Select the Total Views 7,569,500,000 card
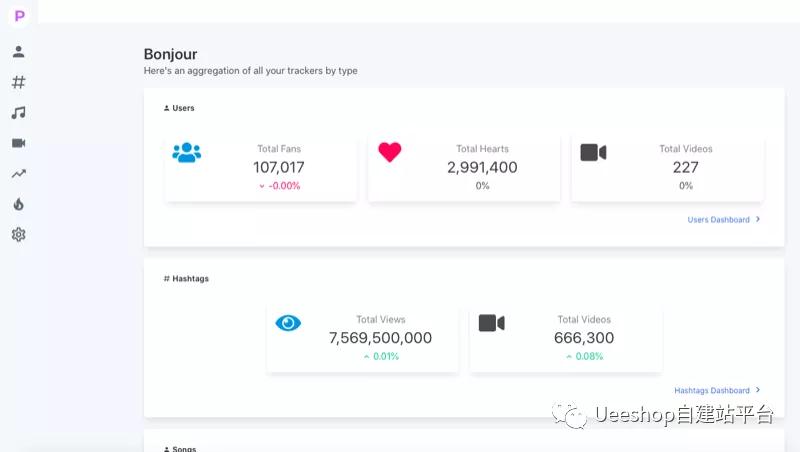This screenshot has width=800, height=452. click(363, 339)
